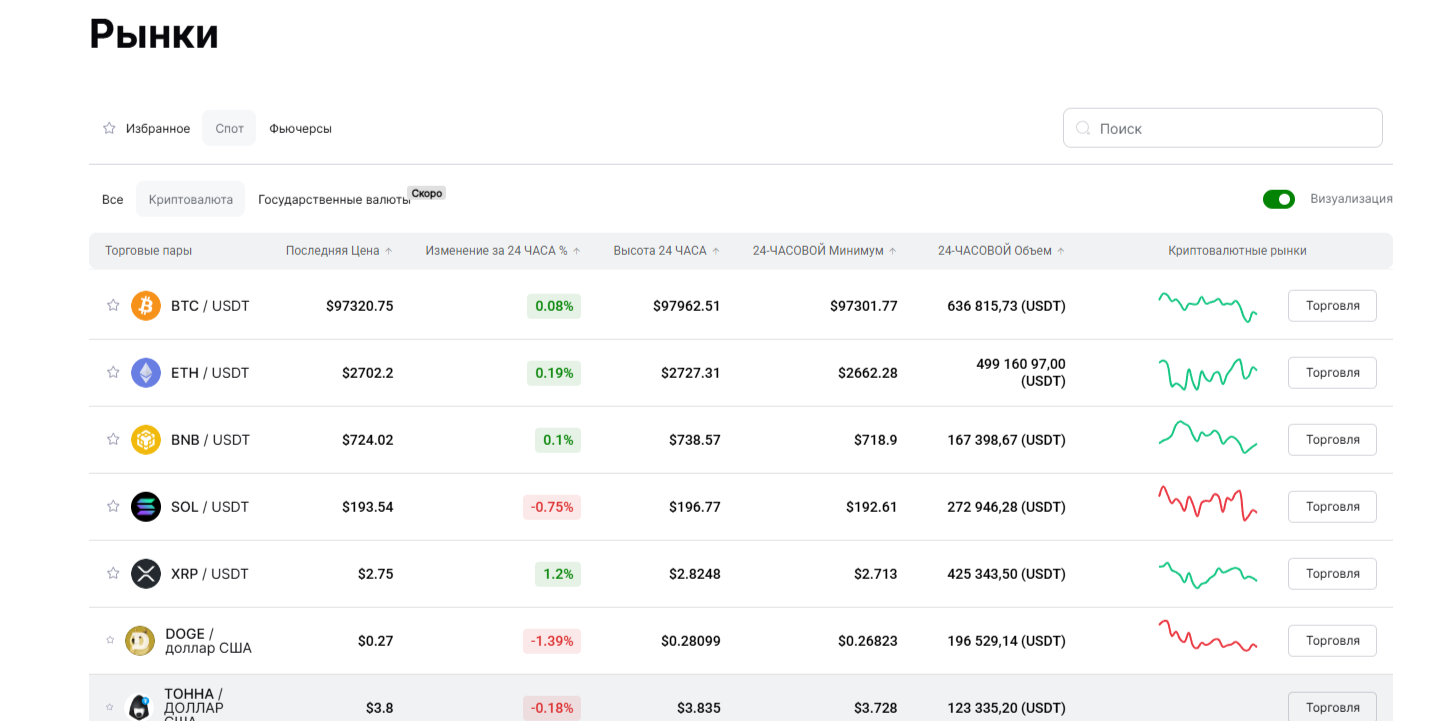Click the 0.08% change badge
The height and width of the screenshot is (721, 1456).
[554, 305]
